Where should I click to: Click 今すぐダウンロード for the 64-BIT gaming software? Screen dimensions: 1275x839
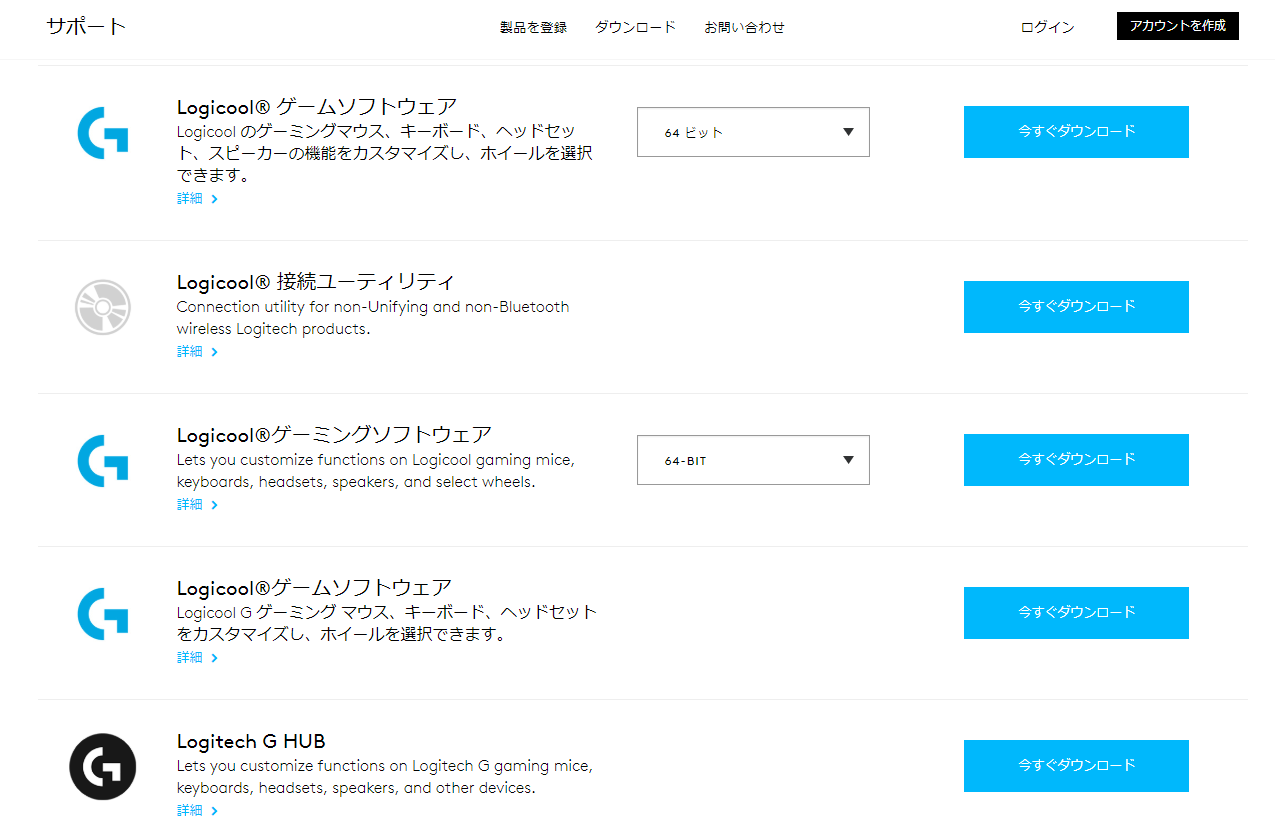click(1076, 460)
